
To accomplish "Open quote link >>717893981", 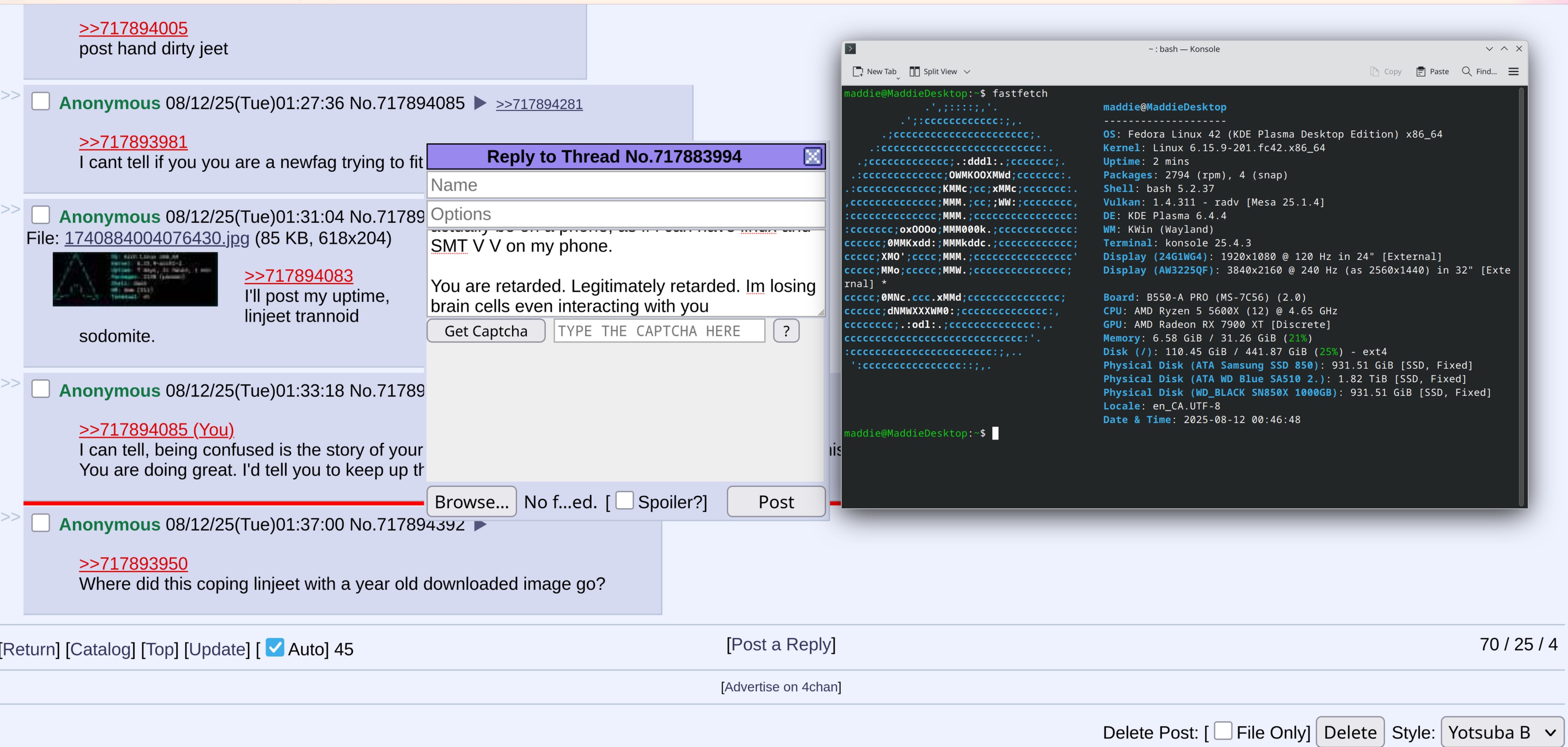I will [x=133, y=141].
